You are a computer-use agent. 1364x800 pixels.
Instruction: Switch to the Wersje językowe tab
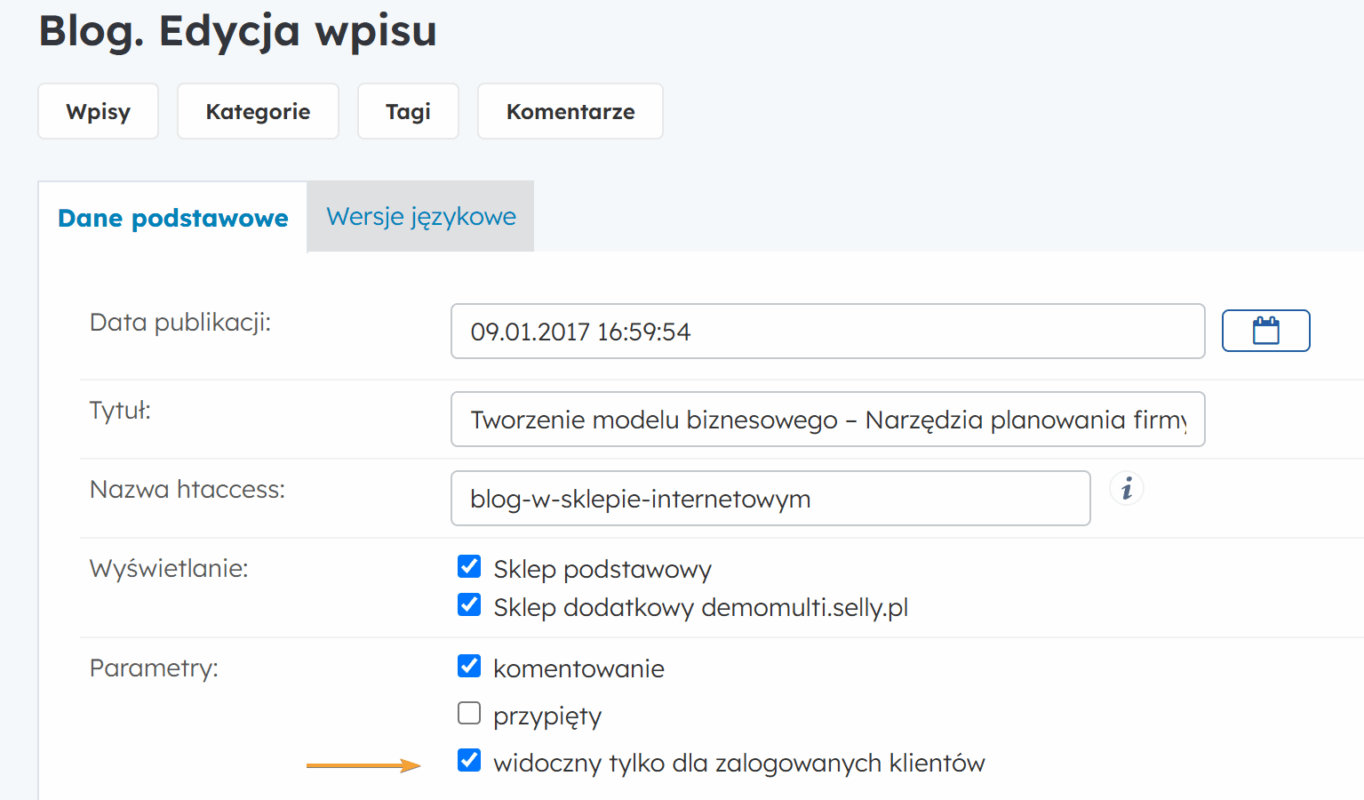[421, 217]
